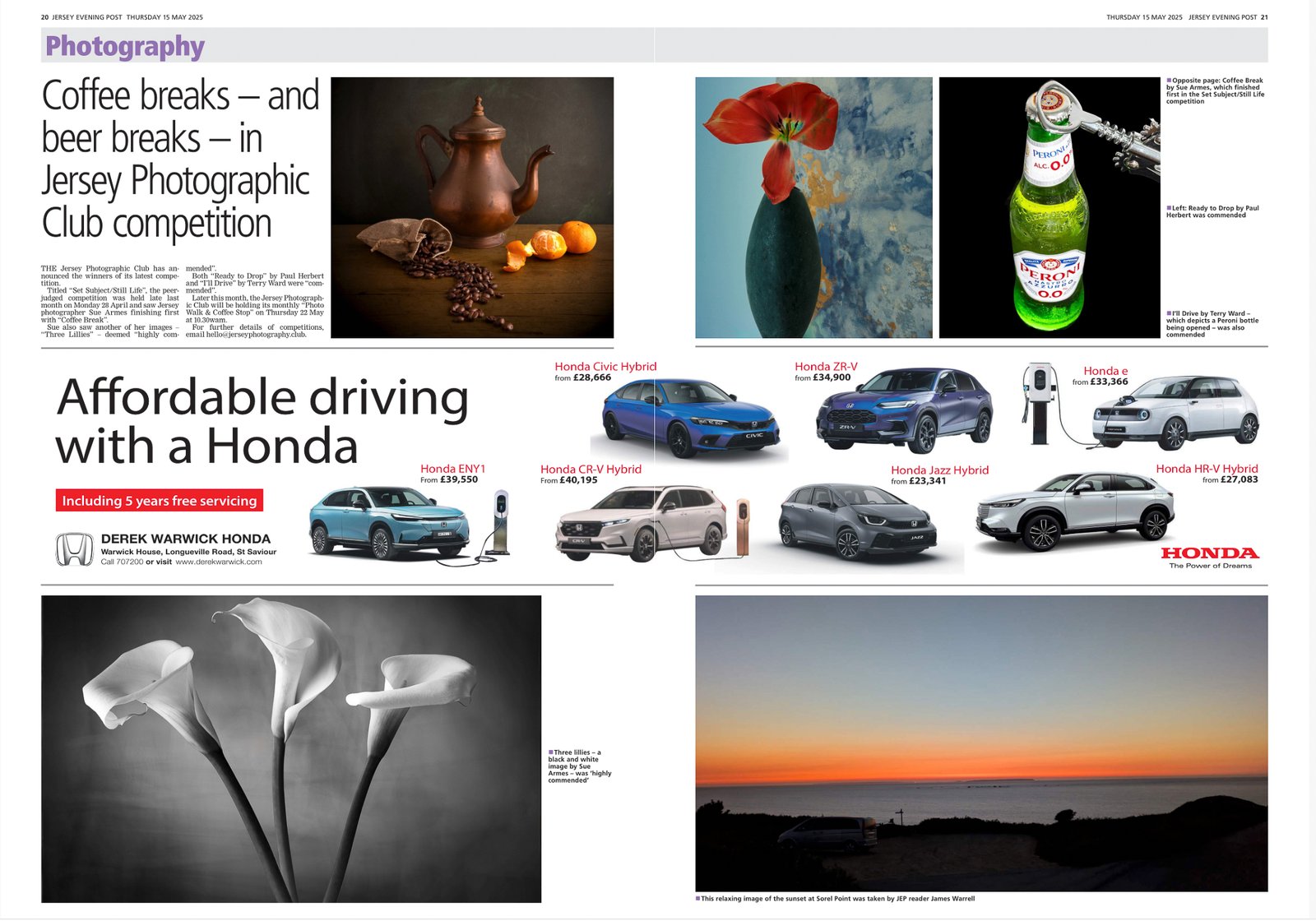Click the 'Honda Civic Hybrid' red label
This screenshot has height=921, width=1316.
click(x=605, y=367)
